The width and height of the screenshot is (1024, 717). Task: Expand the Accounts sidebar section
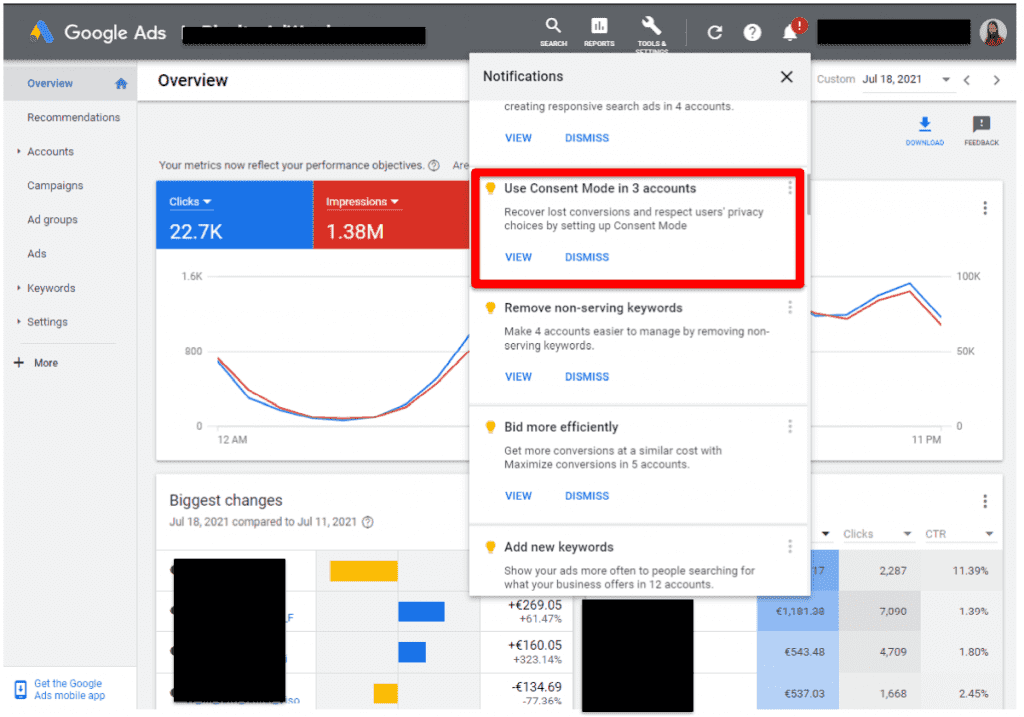(18, 151)
